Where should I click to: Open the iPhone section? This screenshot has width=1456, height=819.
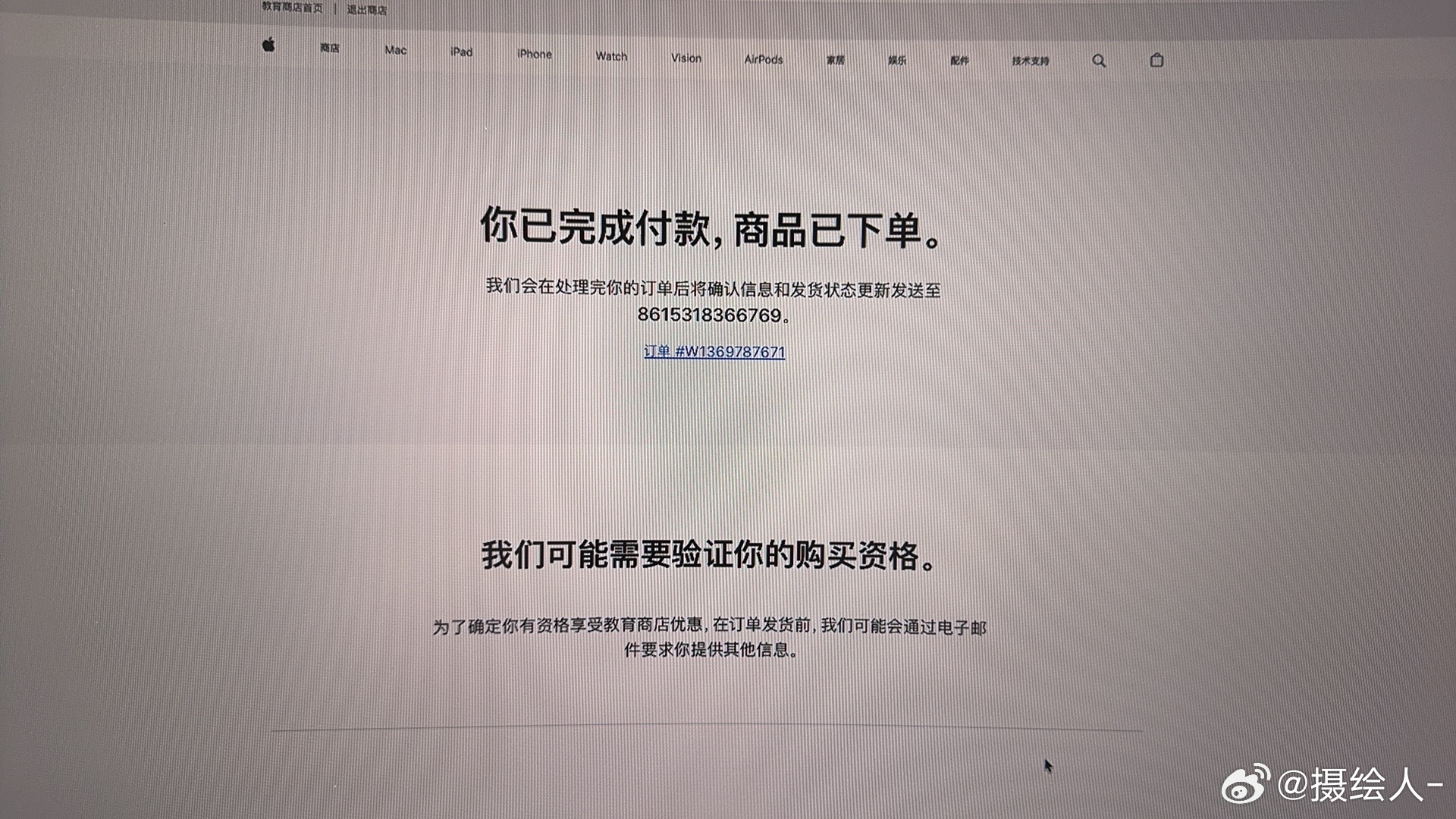(535, 55)
